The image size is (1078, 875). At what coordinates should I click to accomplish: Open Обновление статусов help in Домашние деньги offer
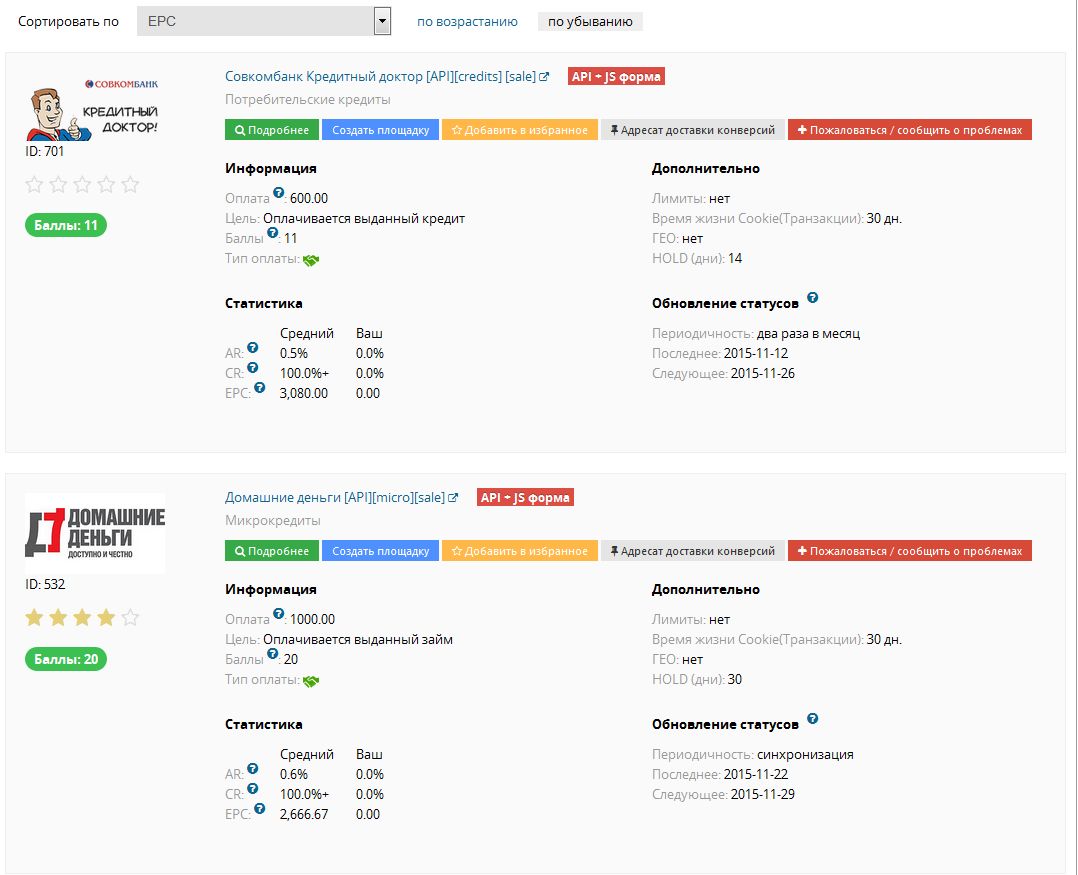[813, 718]
